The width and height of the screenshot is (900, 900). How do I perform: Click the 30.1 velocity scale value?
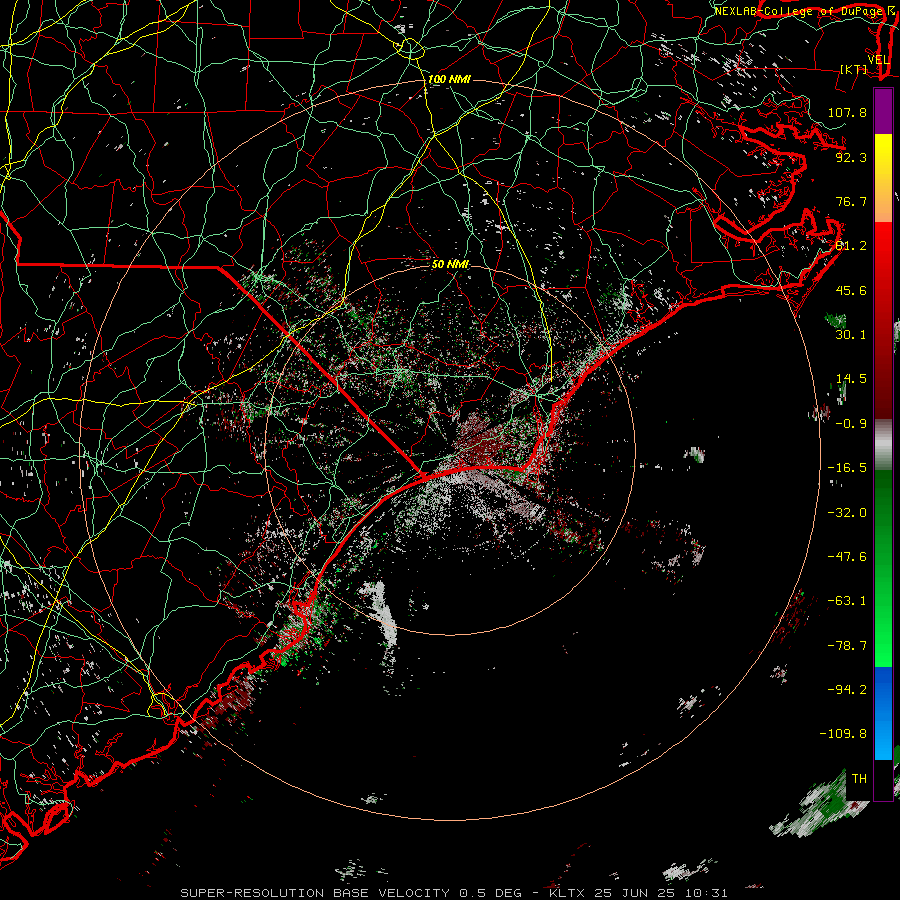click(851, 335)
